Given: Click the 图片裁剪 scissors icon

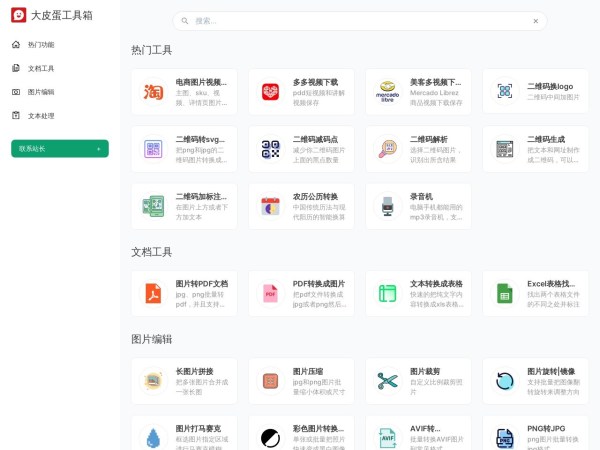Looking at the screenshot, I should 387,381.
